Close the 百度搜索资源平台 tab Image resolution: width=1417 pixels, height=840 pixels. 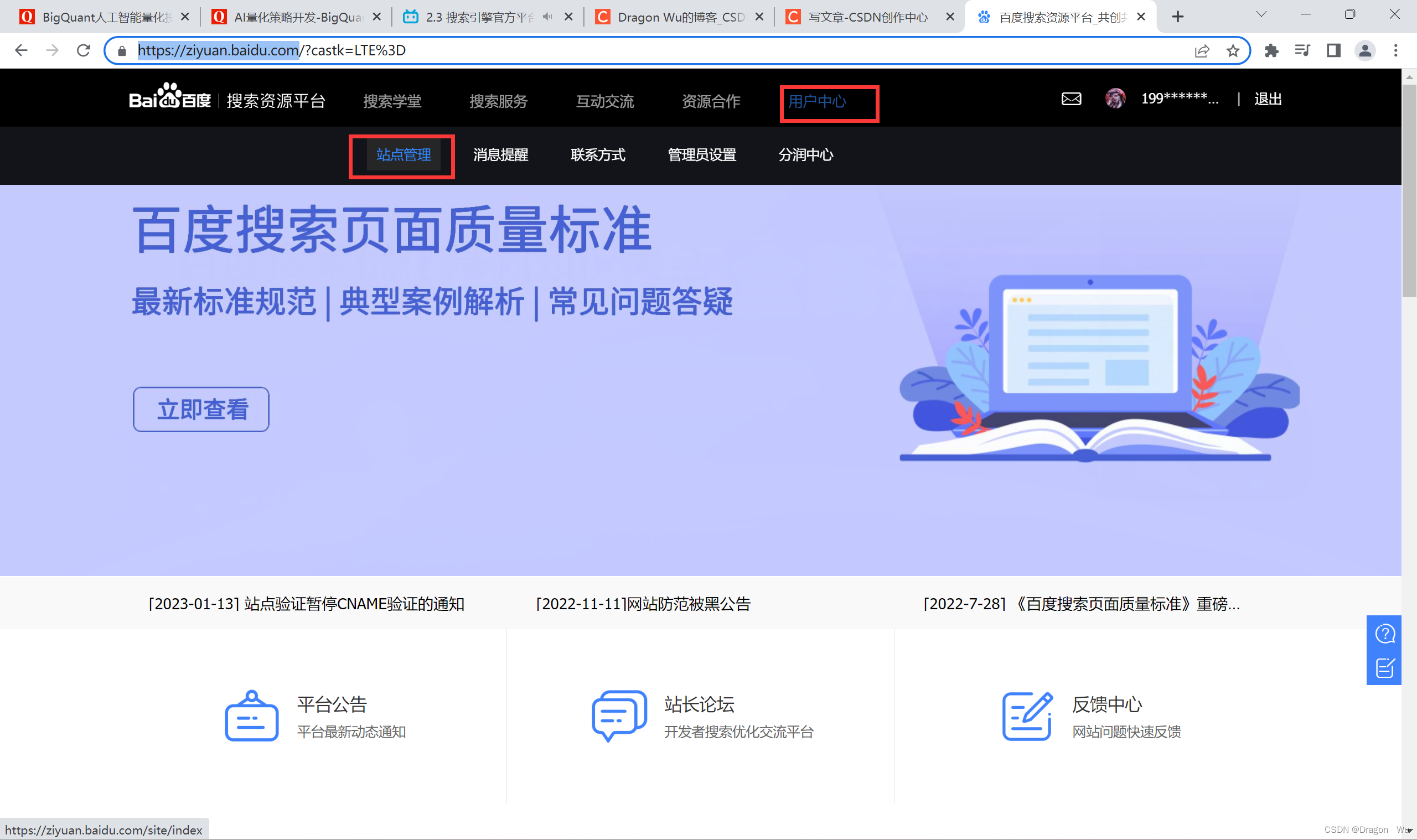pos(1141,17)
